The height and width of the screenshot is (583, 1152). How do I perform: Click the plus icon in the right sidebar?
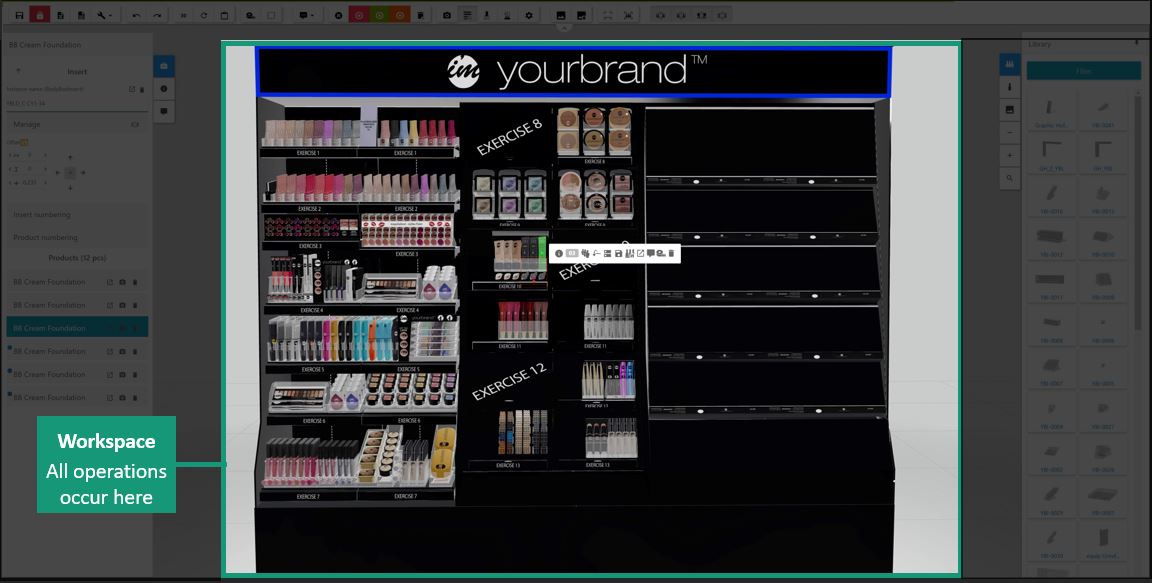click(x=1010, y=155)
